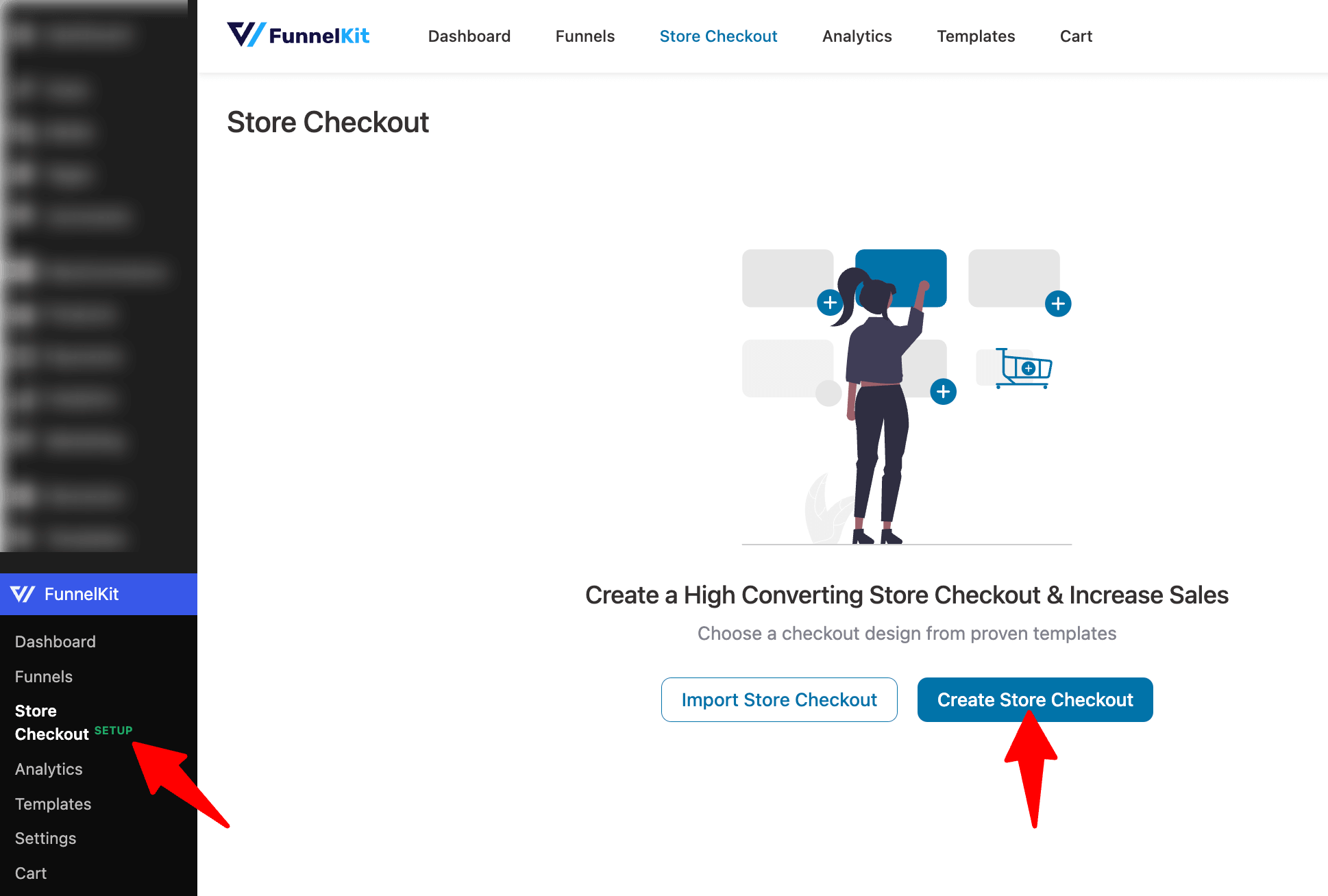Open the Funnels tab in top navigation

[585, 36]
